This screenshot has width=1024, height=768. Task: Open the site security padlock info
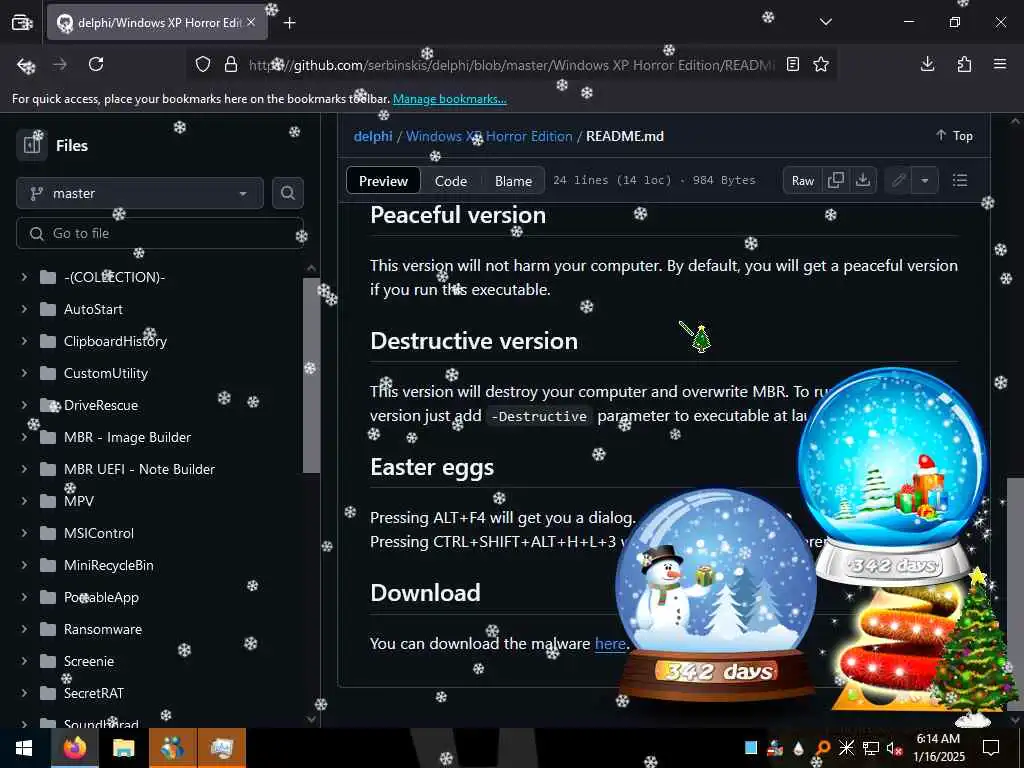click(231, 65)
